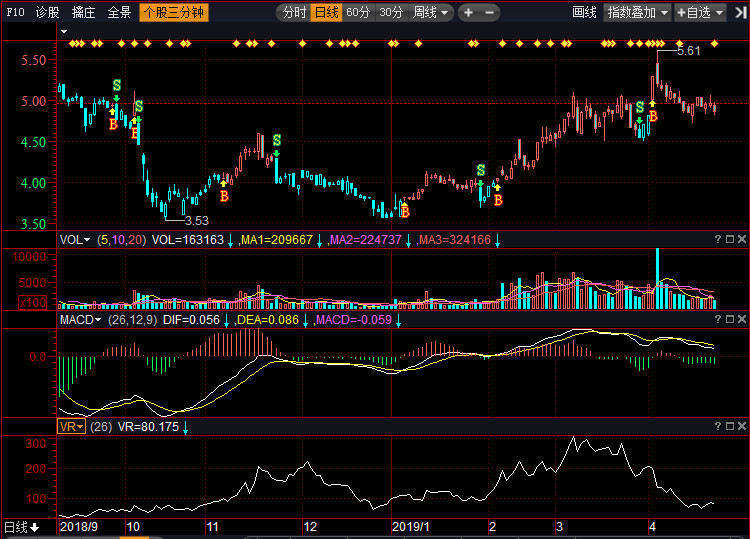
Task: Maximize the VR indicator panel
Action: tap(730, 426)
